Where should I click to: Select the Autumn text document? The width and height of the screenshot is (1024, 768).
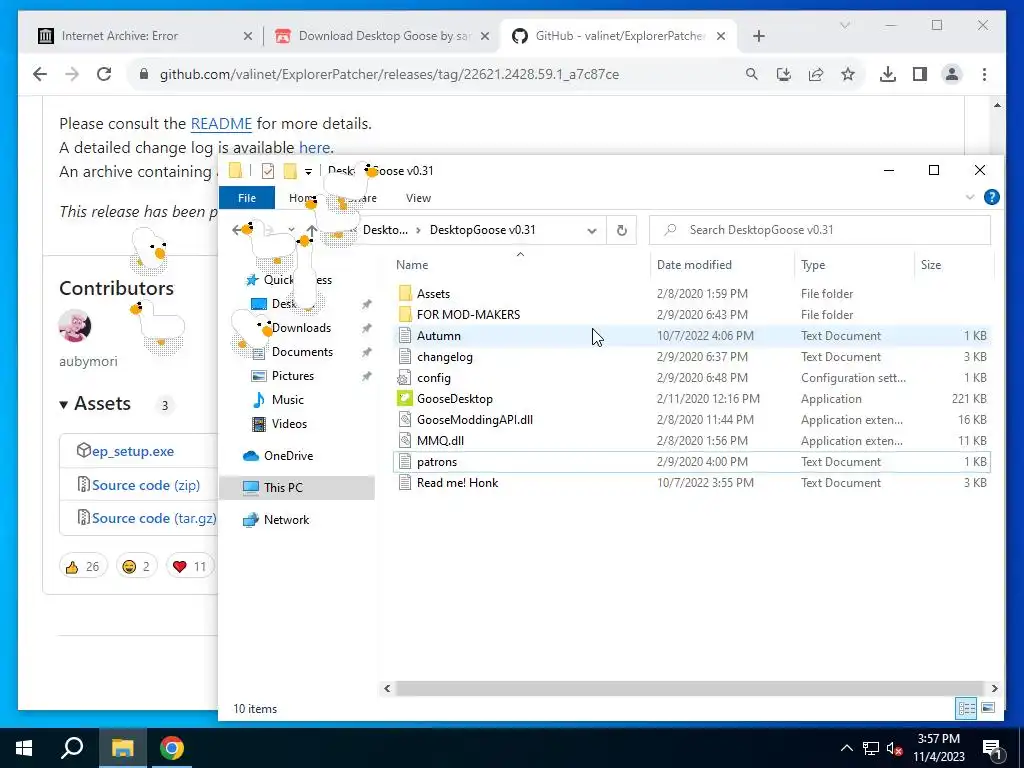pyautogui.click(x=439, y=336)
